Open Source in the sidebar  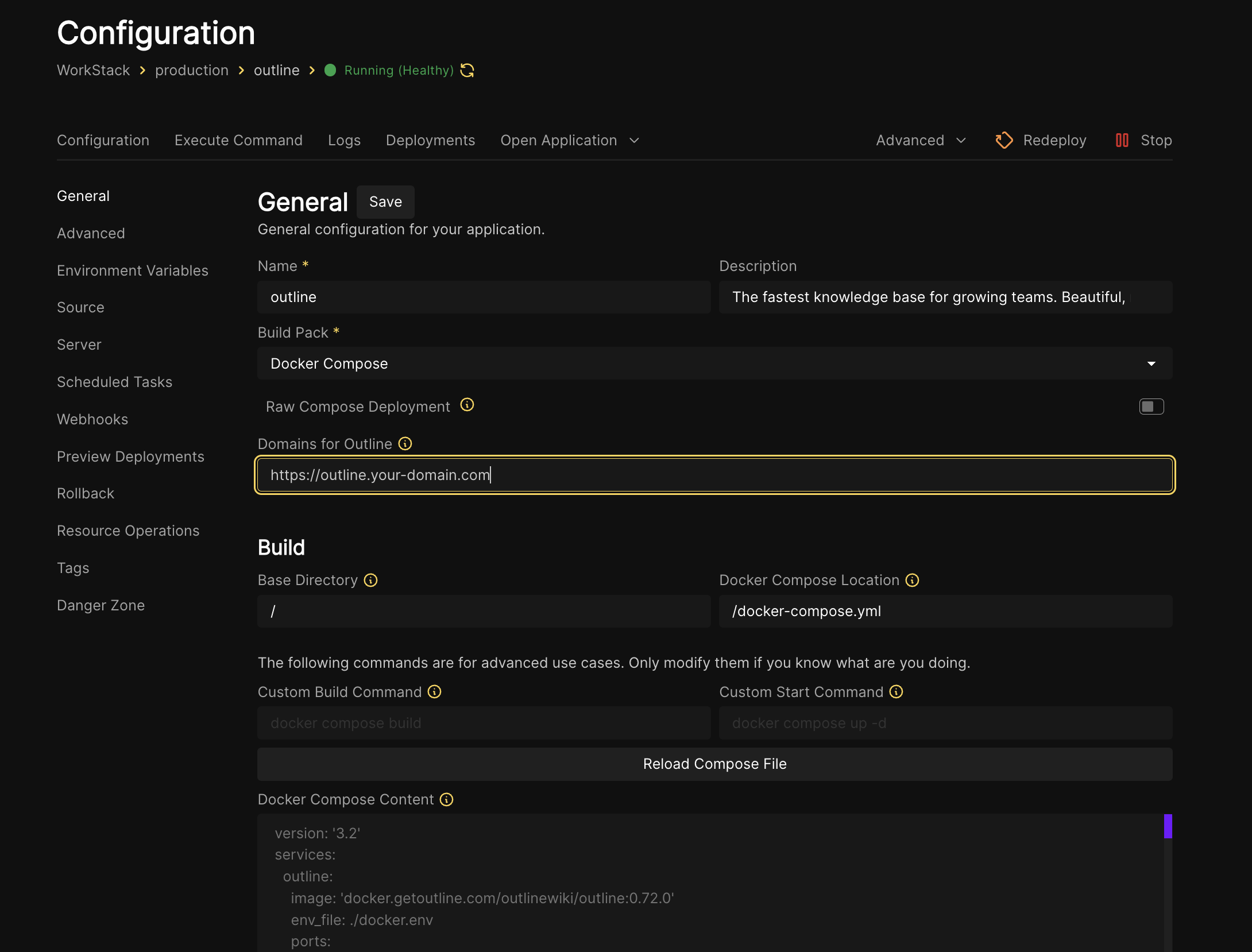(x=80, y=308)
